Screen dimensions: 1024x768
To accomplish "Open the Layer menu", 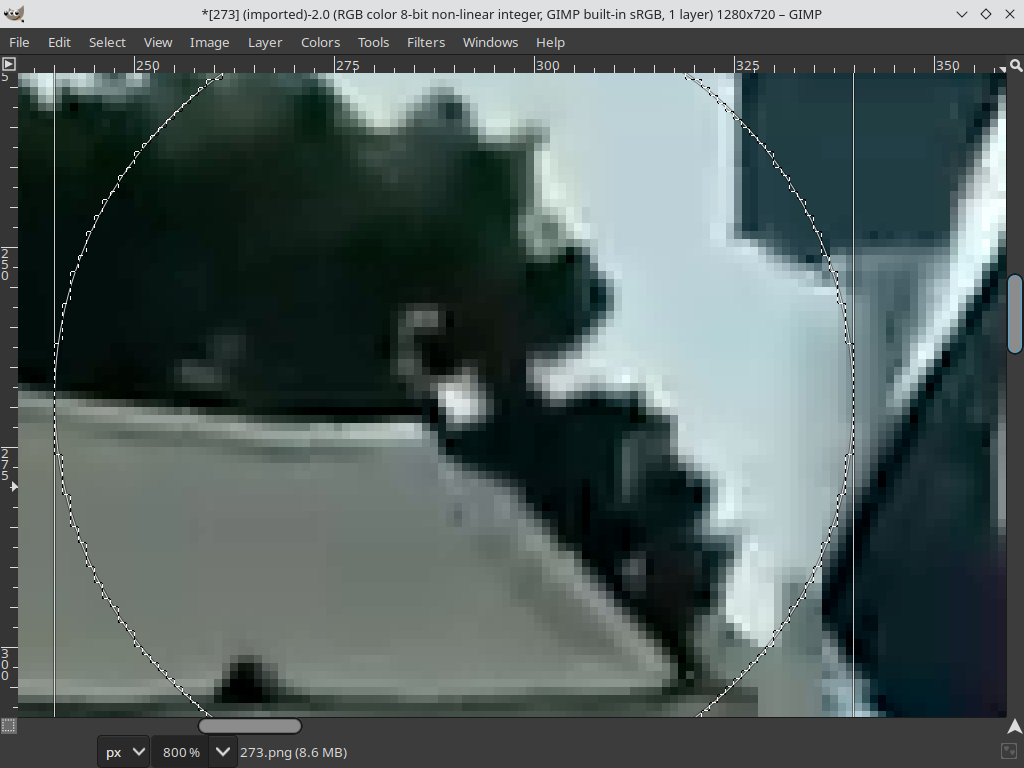I will pos(264,42).
